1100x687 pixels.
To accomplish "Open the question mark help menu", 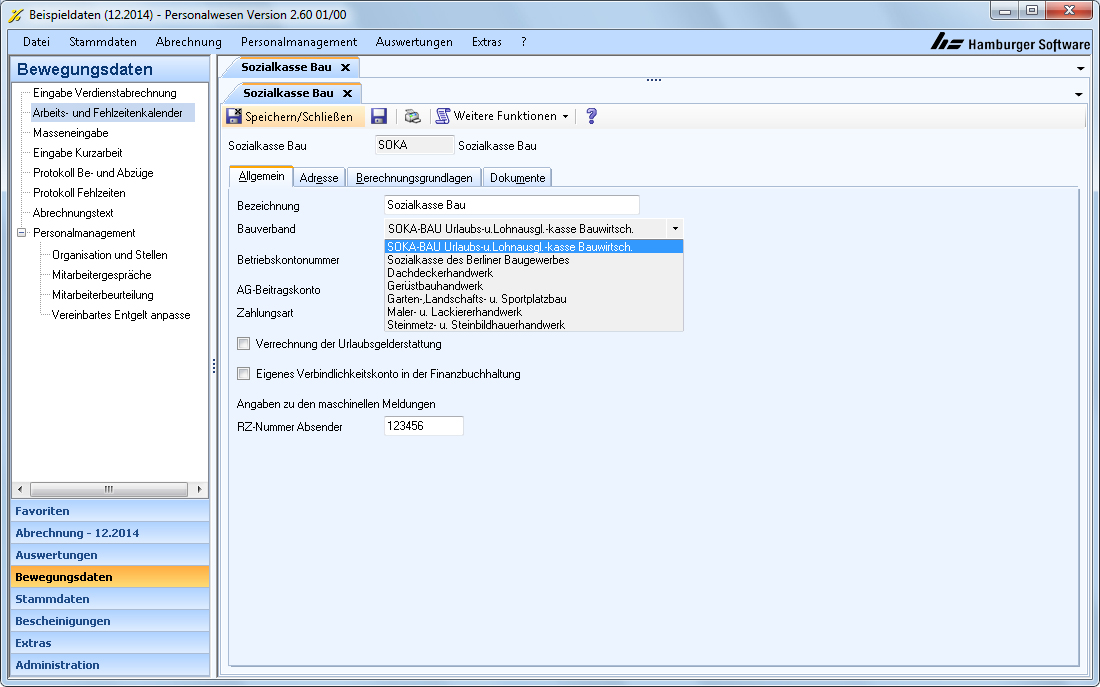I will [523, 42].
